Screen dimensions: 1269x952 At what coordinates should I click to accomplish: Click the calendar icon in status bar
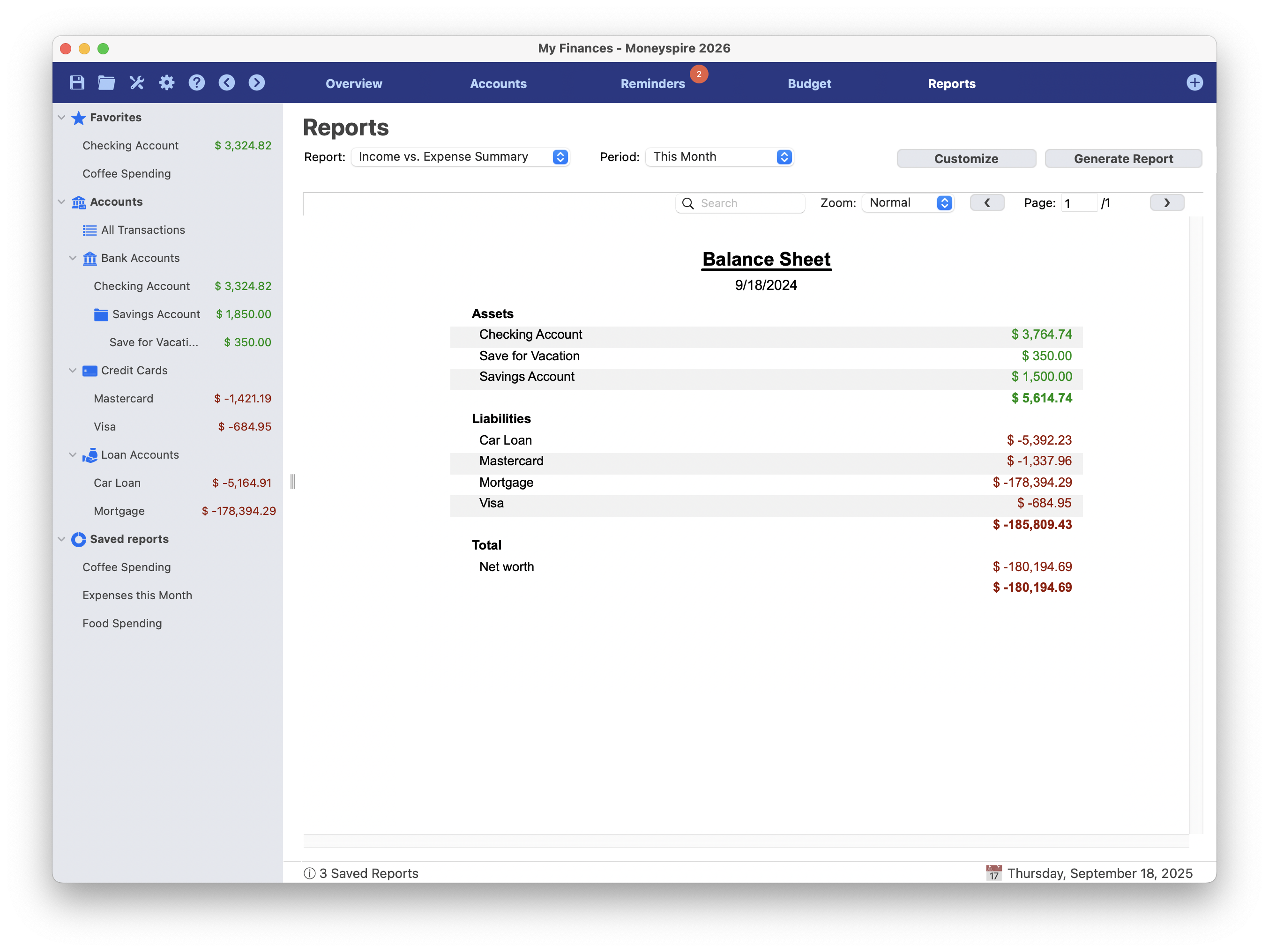(x=993, y=873)
